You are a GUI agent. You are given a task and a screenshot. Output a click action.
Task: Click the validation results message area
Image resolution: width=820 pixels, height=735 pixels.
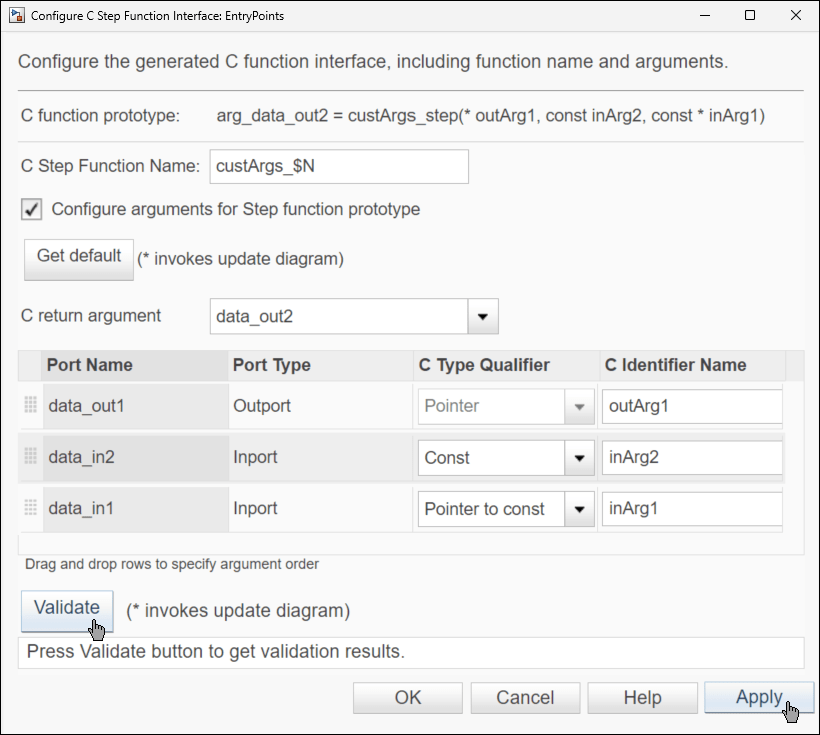(410, 651)
